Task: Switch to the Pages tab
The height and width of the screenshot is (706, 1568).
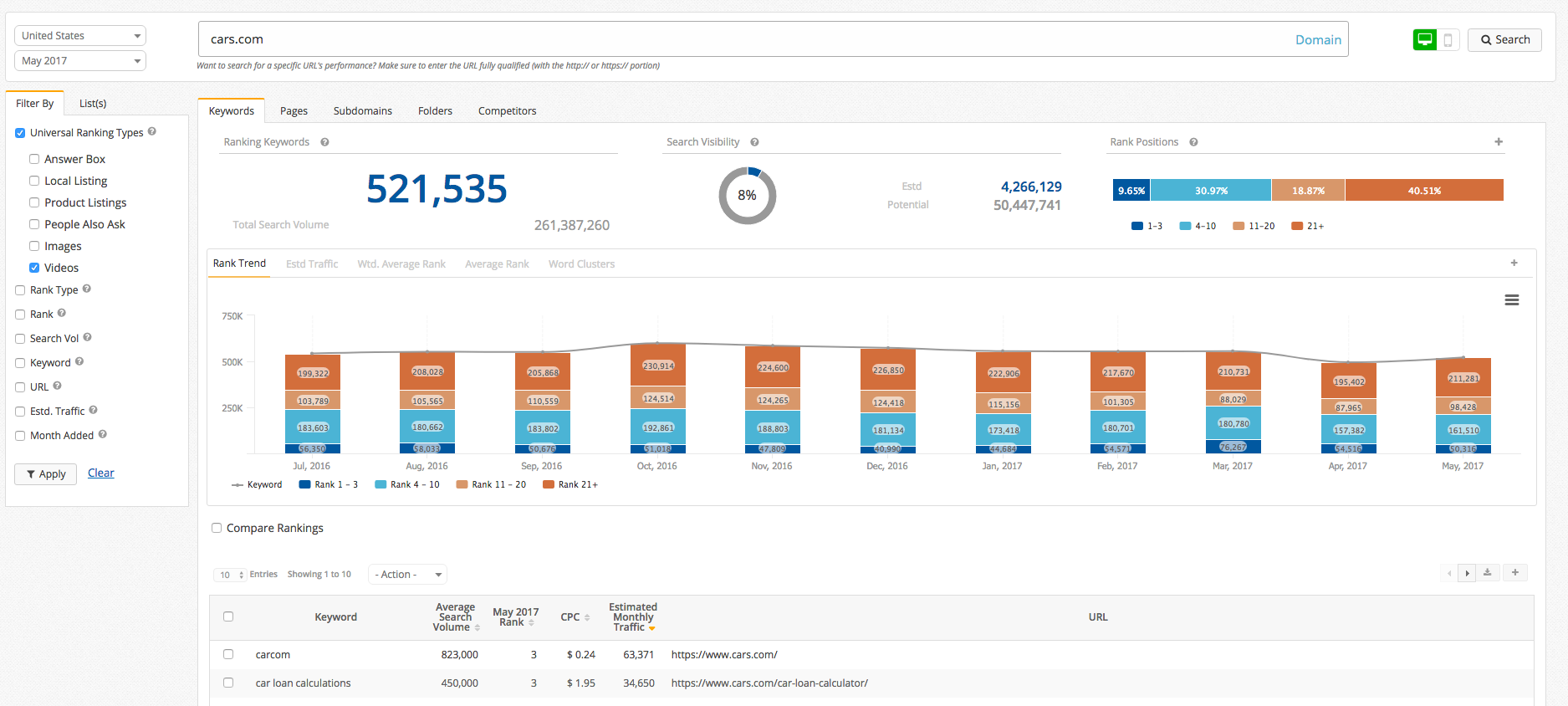Action: (294, 111)
